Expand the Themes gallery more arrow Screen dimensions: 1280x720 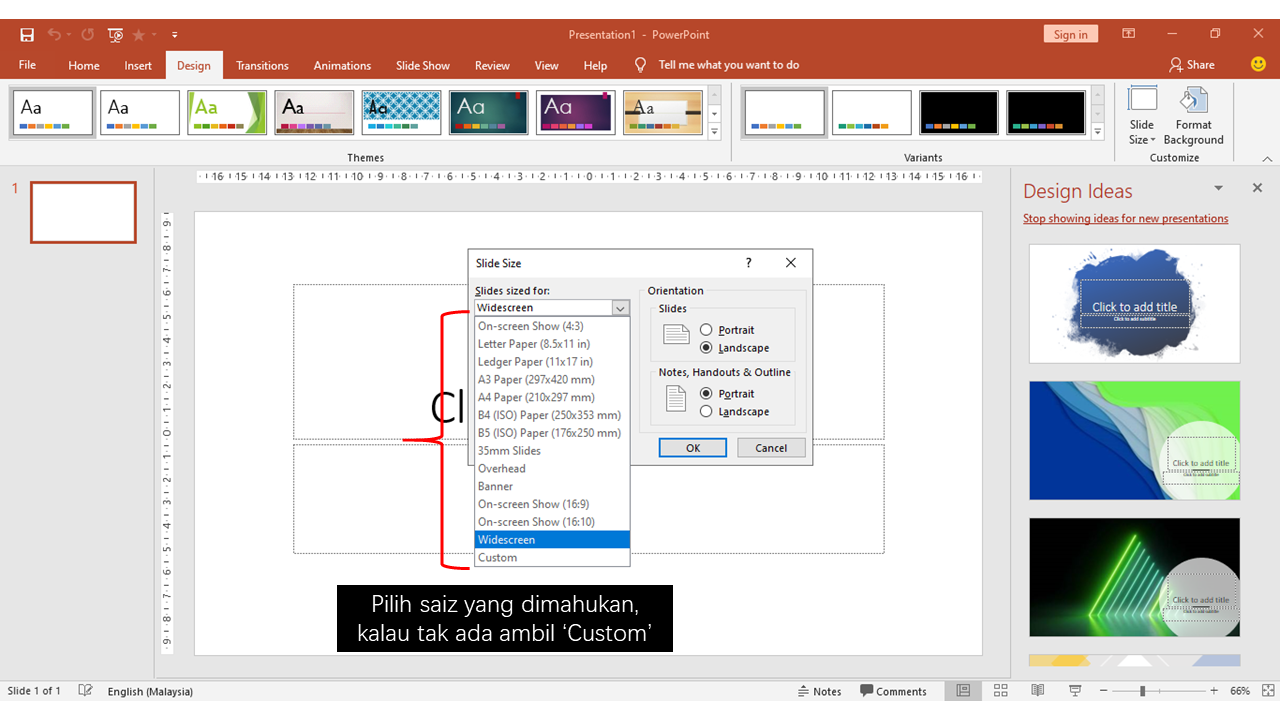[x=714, y=132]
